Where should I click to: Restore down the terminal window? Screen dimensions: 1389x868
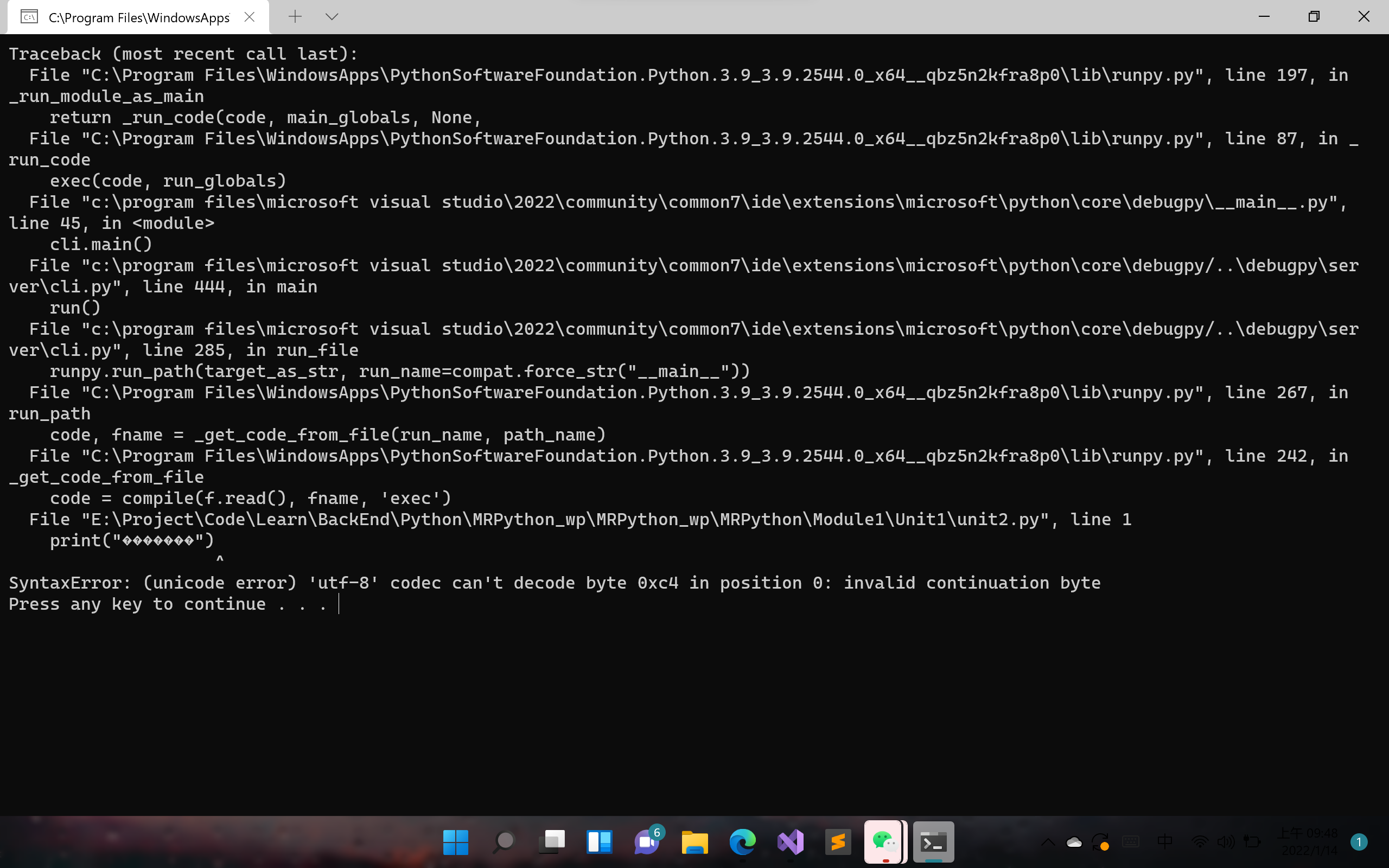pos(1314,17)
